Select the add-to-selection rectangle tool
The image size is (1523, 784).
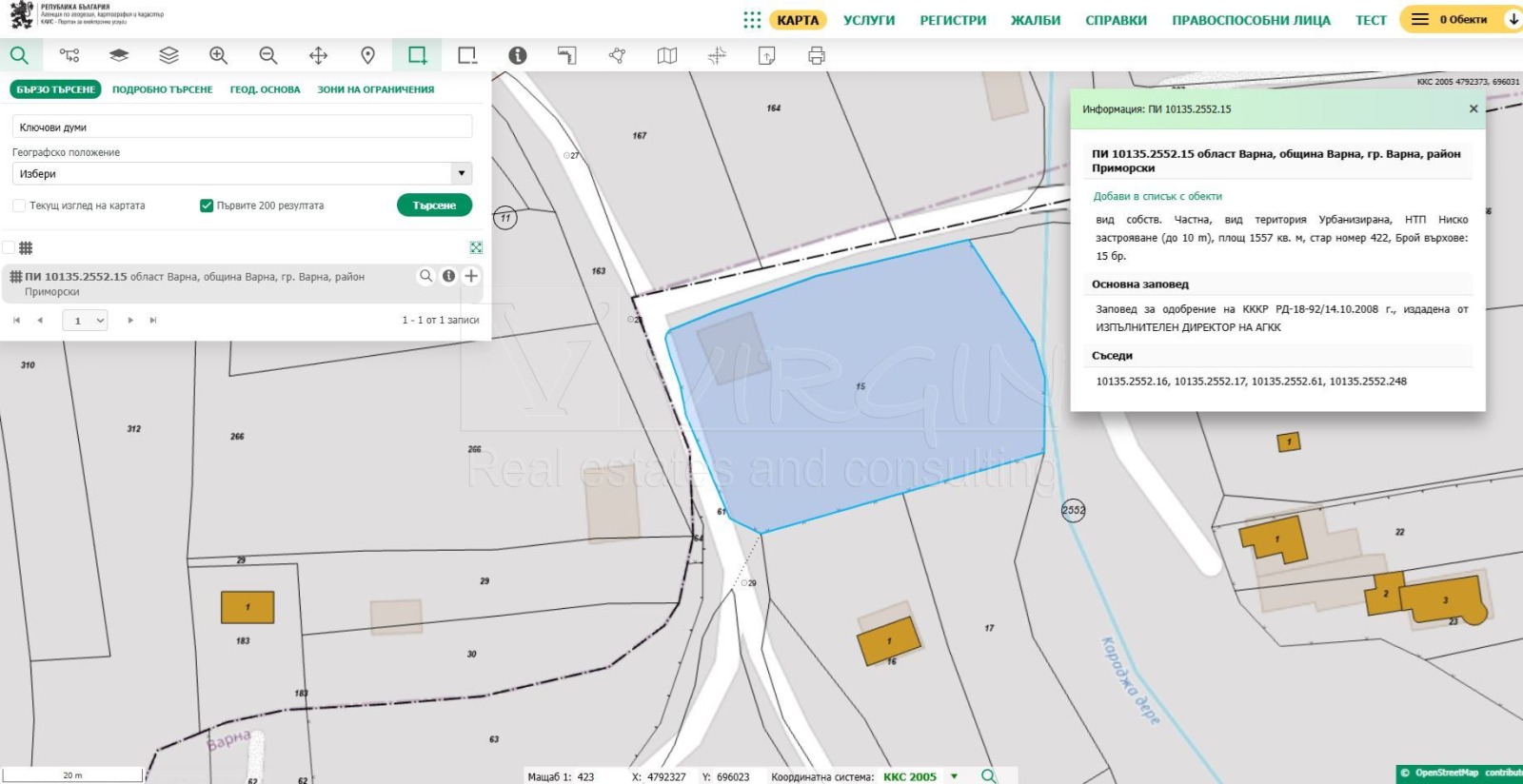click(417, 55)
